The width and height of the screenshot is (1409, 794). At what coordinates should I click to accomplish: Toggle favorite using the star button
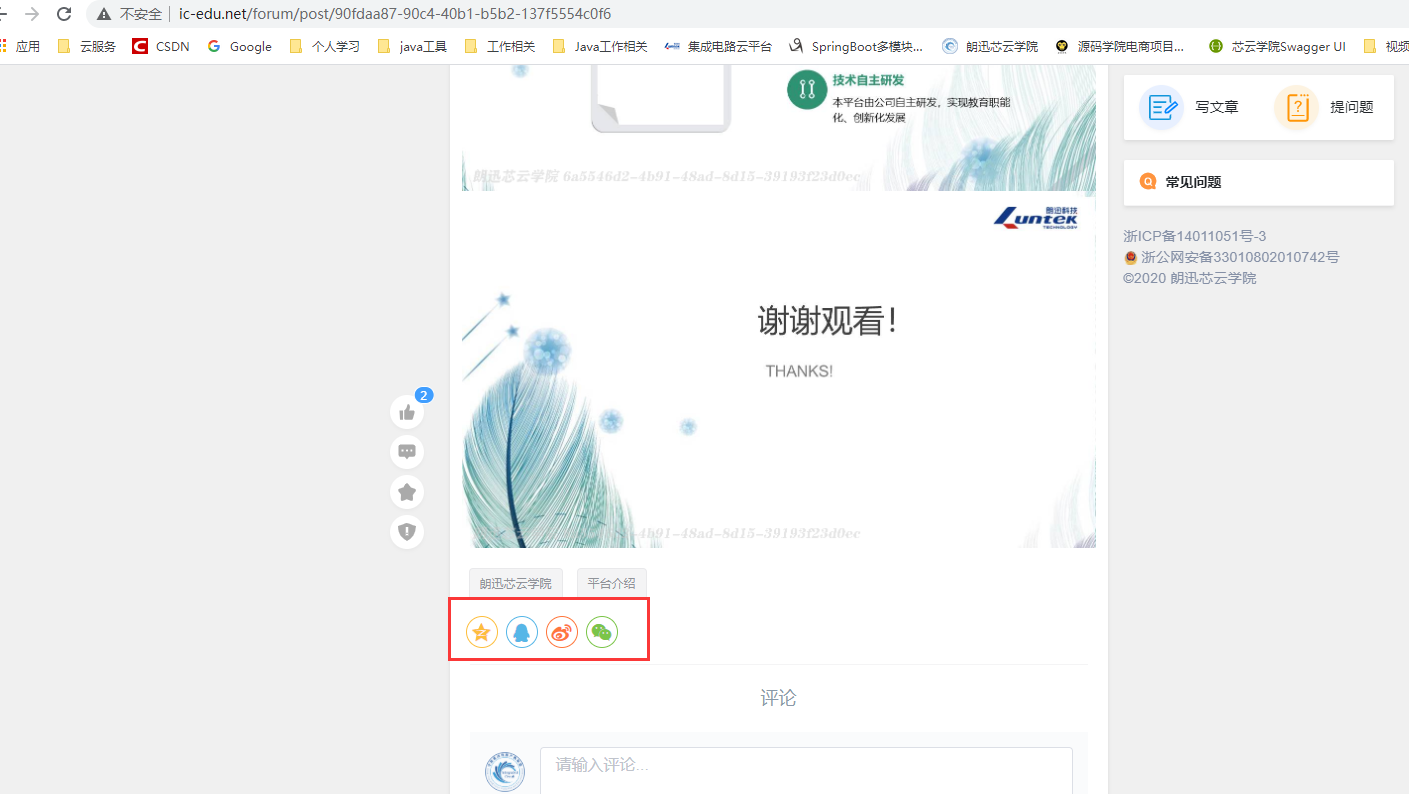click(x=407, y=492)
